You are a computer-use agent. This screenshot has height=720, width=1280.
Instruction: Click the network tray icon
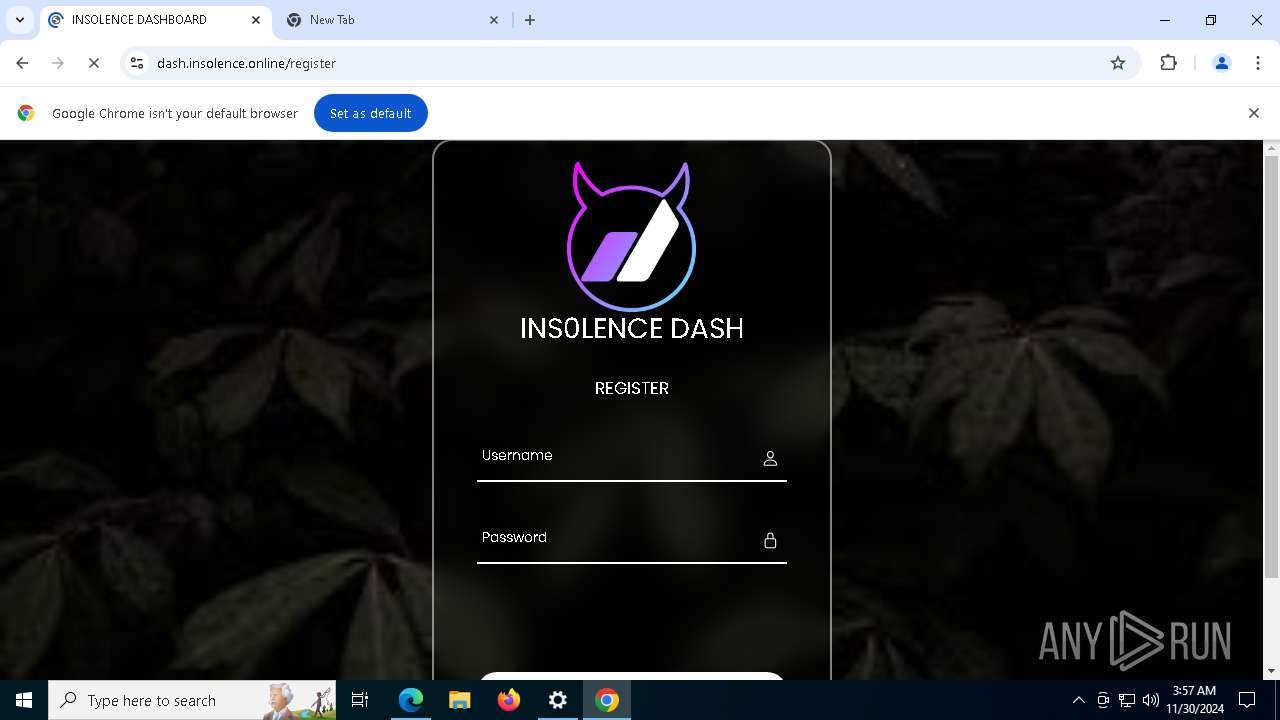tap(1127, 700)
